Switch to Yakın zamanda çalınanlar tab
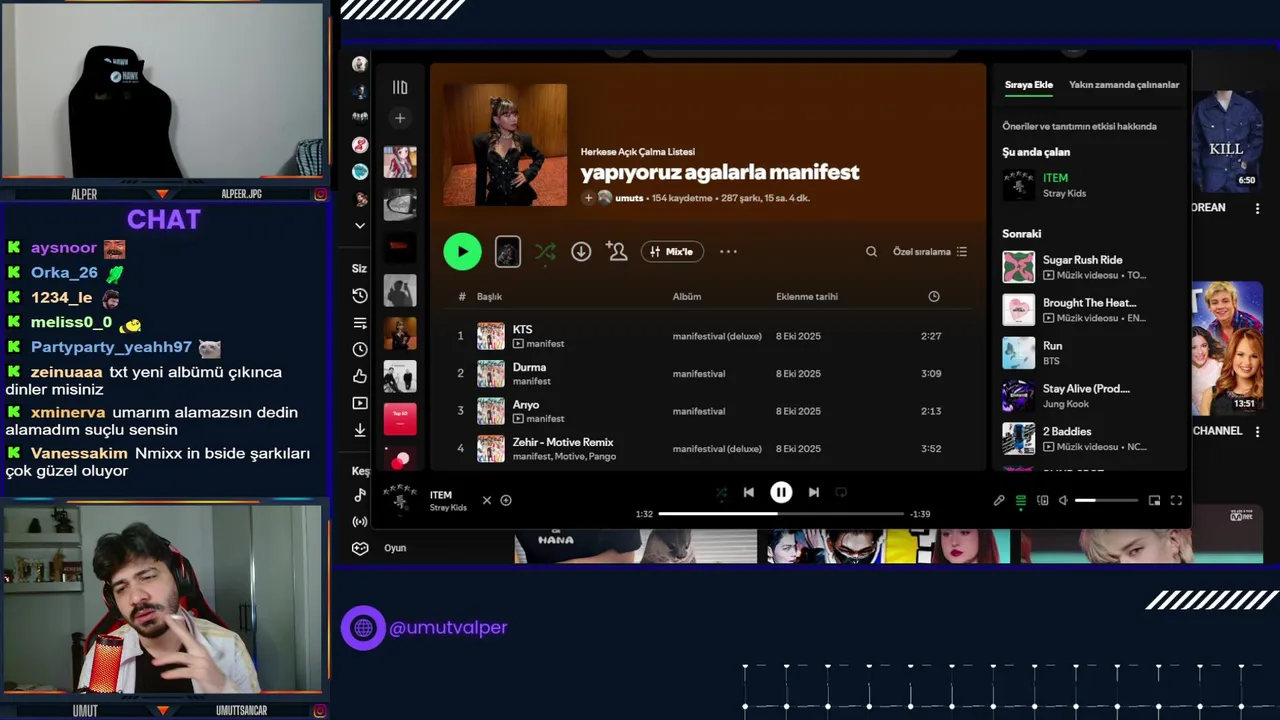The width and height of the screenshot is (1280, 720). click(1124, 85)
